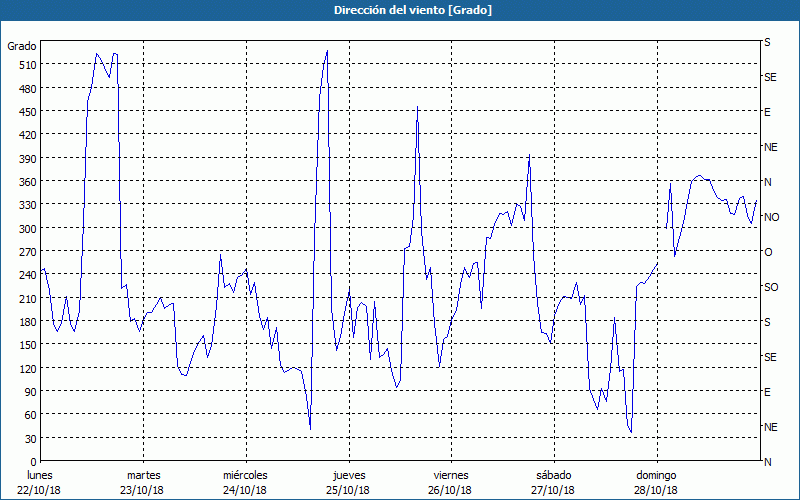This screenshot has width=800, height=500.
Task: Click the "martes" day label
Action: click(144, 476)
